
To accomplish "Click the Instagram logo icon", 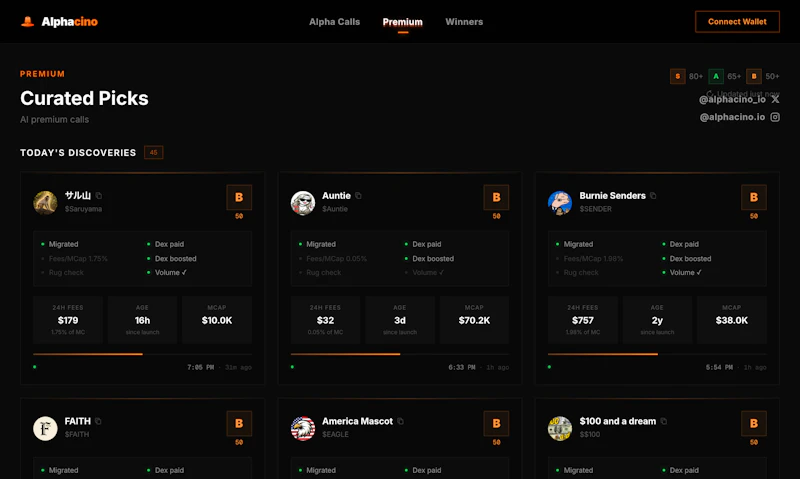I will click(x=775, y=117).
